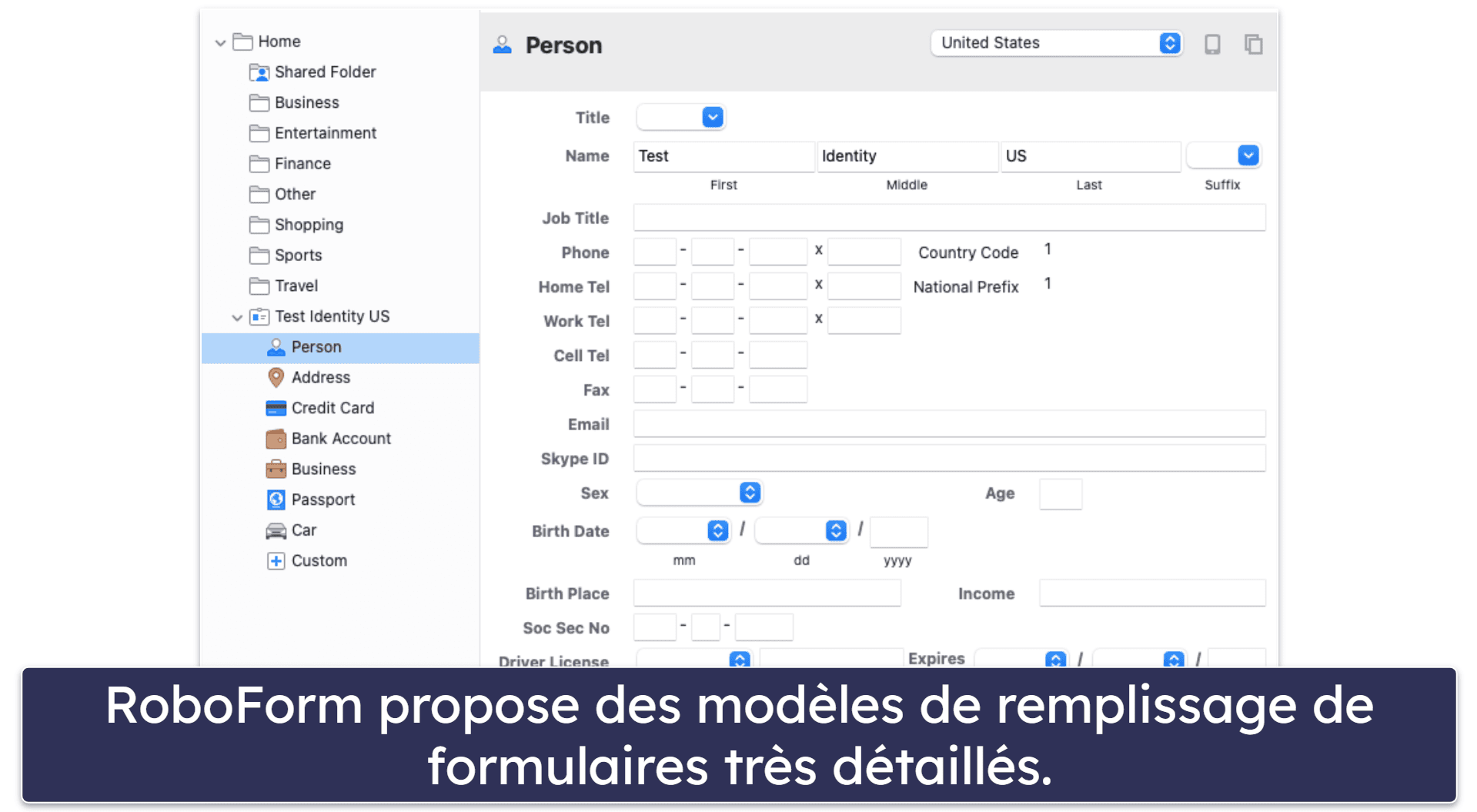
Task: Select the Shopping folder label
Action: pyautogui.click(x=309, y=225)
